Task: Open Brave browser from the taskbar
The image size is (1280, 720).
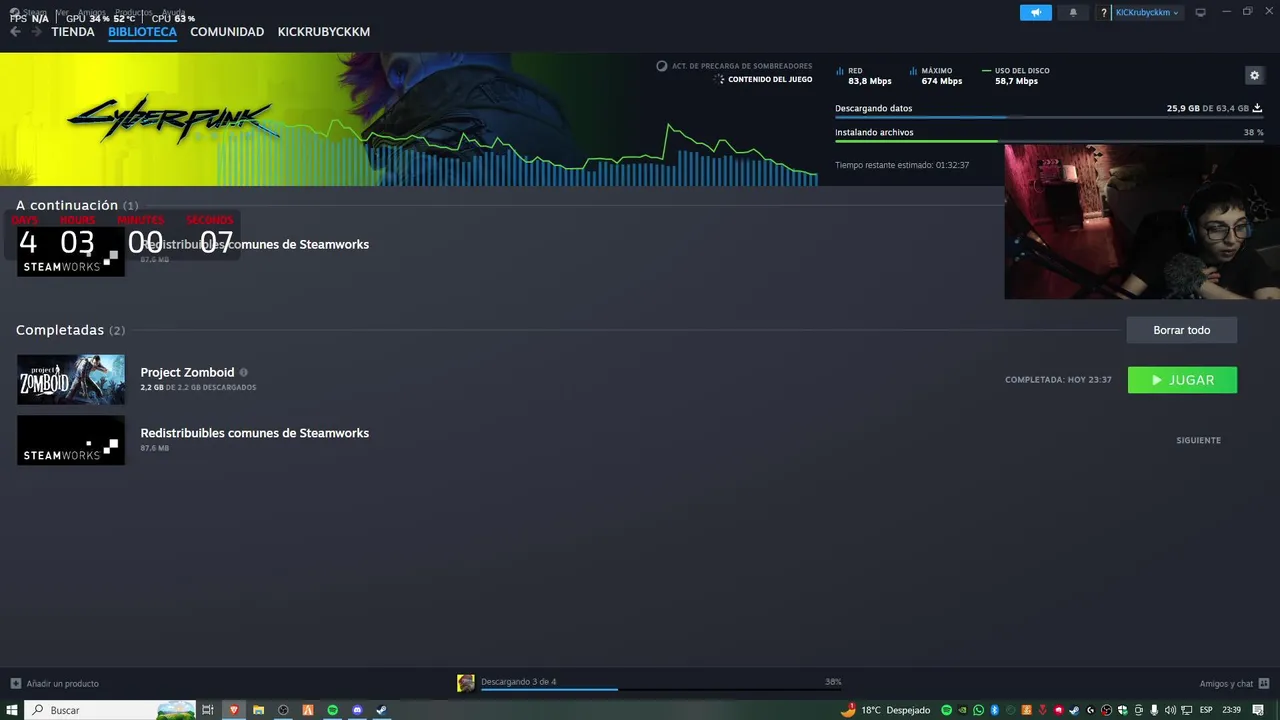Action: [234, 710]
